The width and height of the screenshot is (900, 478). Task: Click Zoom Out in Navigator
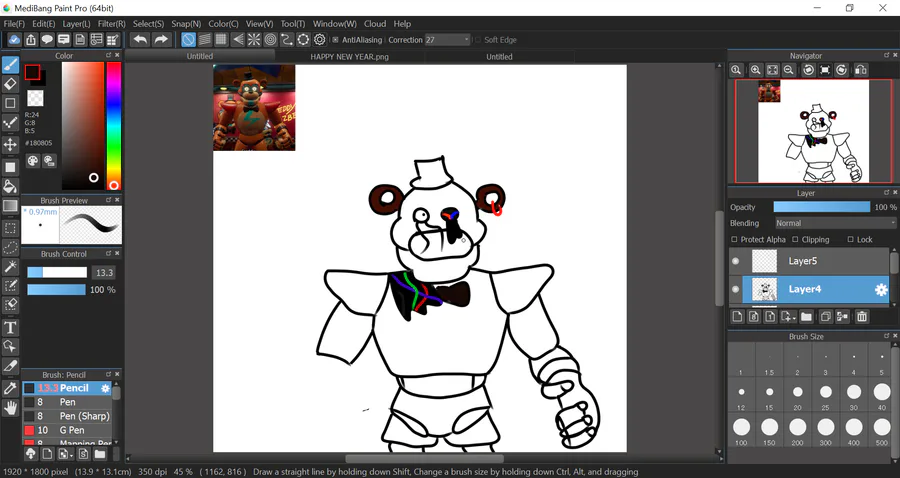click(x=789, y=70)
